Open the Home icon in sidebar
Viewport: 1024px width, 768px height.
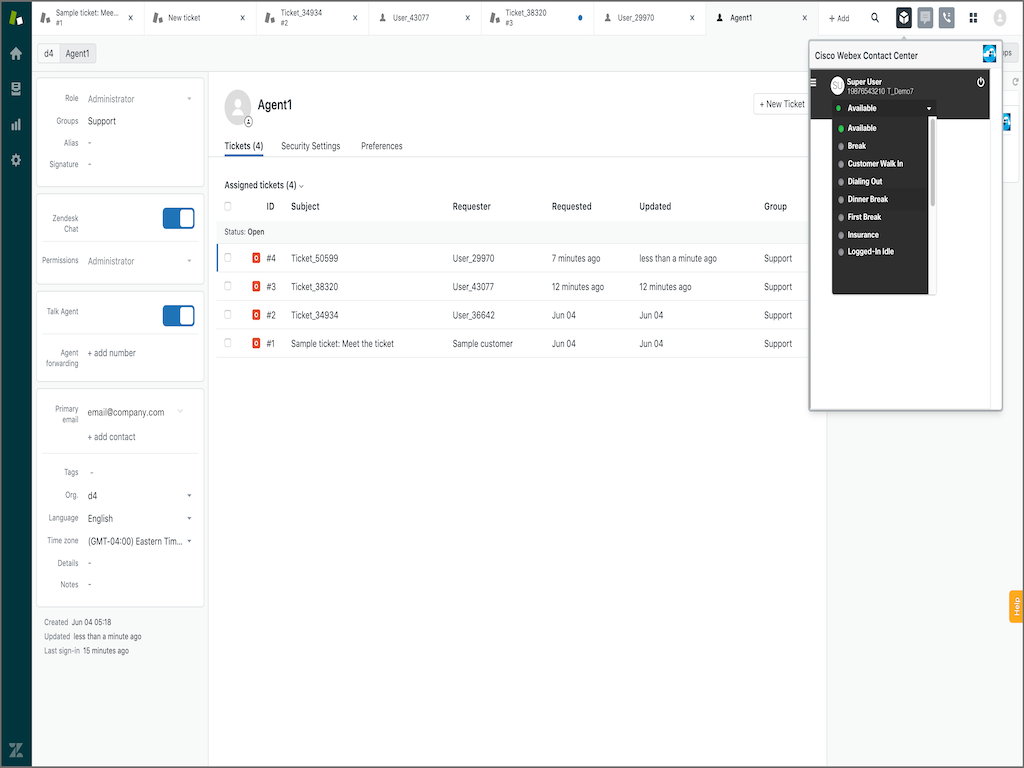[x=15, y=53]
